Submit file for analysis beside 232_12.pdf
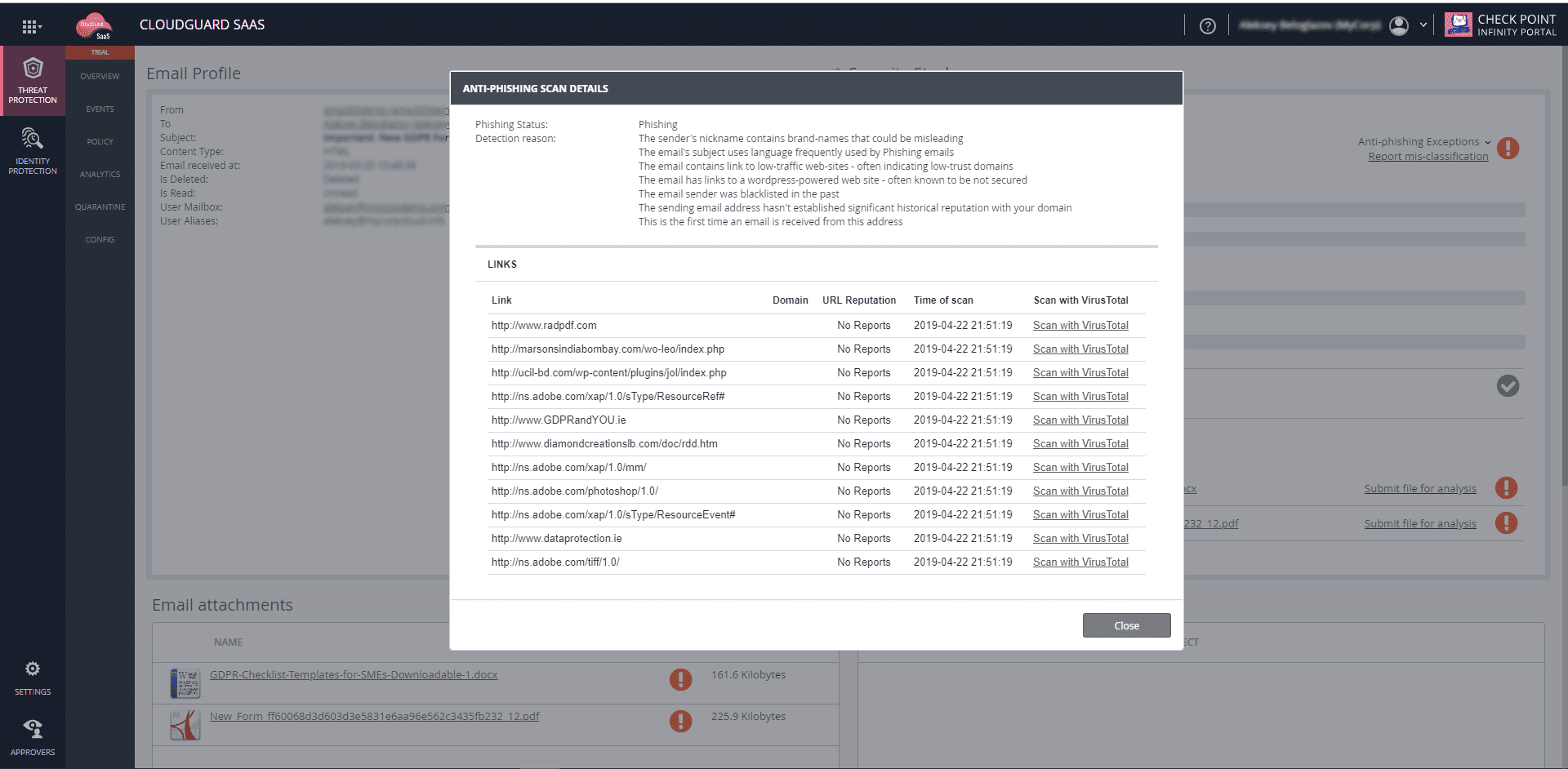Image resolution: width=1568 pixels, height=769 pixels. pyautogui.click(x=1420, y=524)
